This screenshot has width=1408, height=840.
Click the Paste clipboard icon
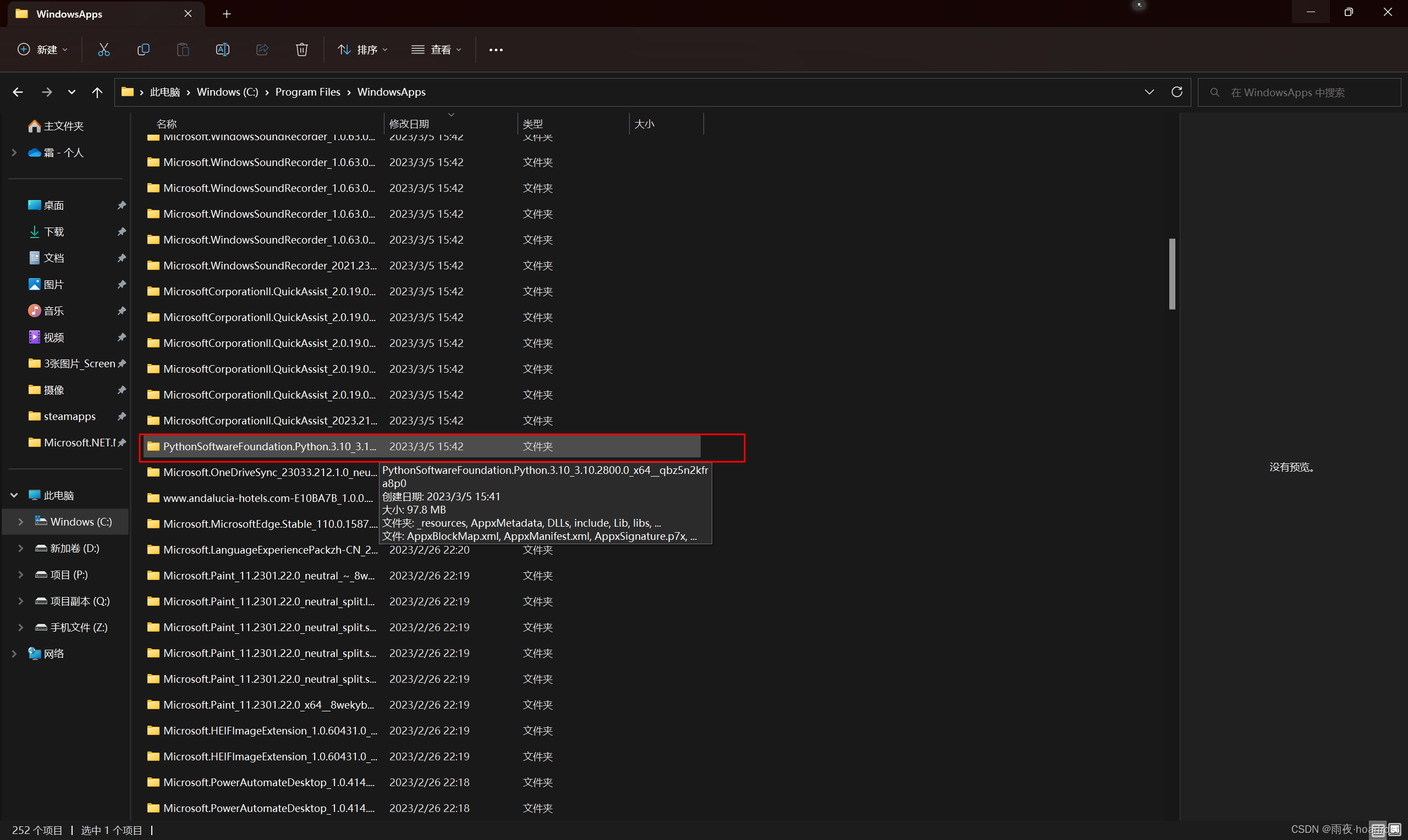183,50
